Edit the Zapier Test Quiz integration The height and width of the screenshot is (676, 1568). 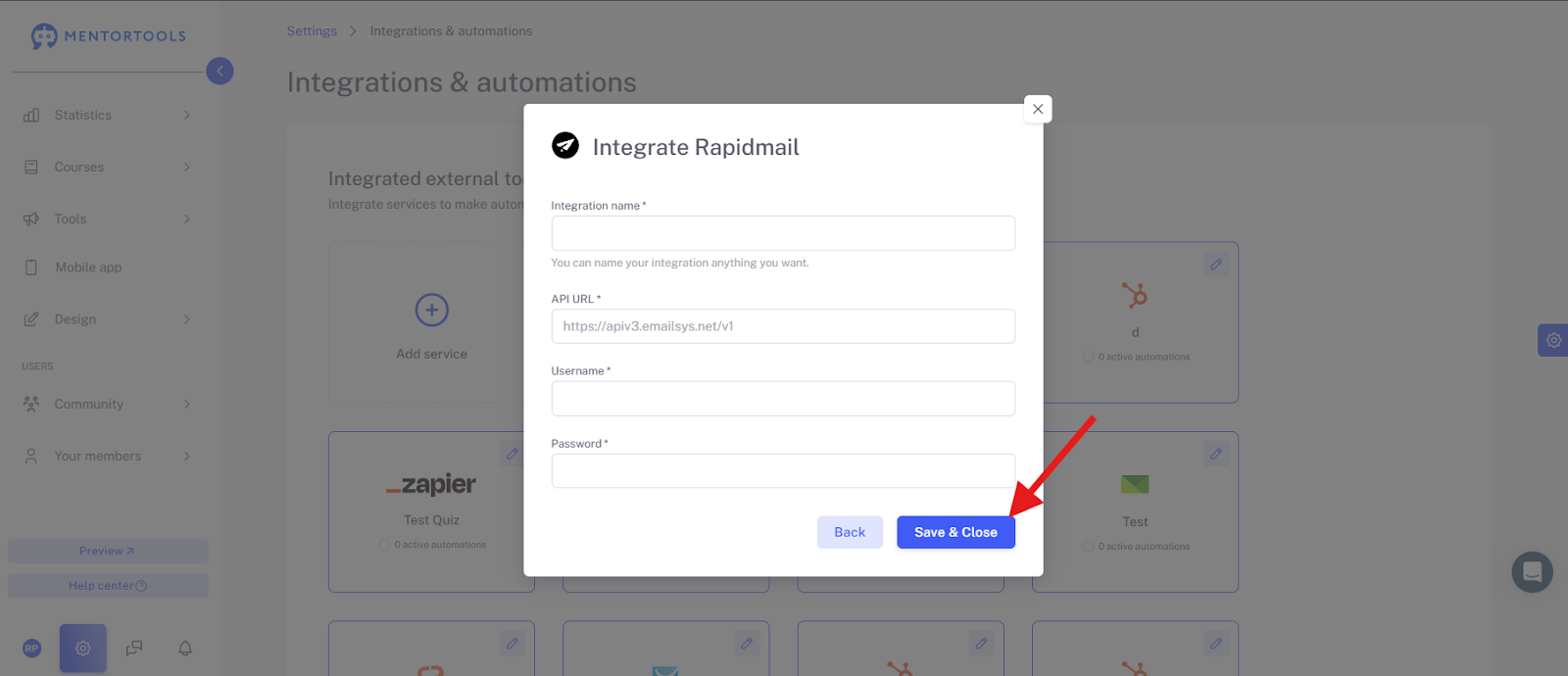tap(512, 454)
